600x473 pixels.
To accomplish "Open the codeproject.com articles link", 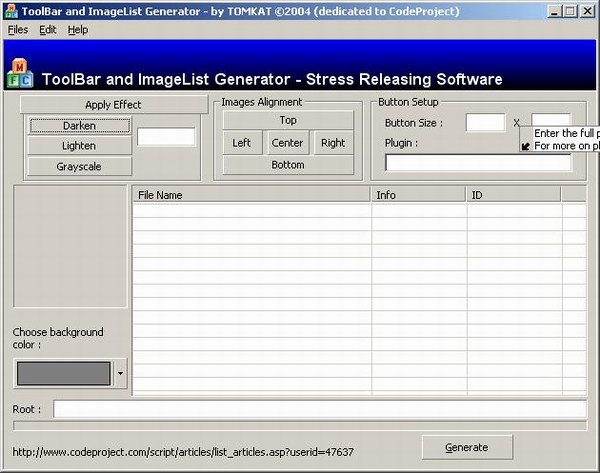I will tap(183, 452).
